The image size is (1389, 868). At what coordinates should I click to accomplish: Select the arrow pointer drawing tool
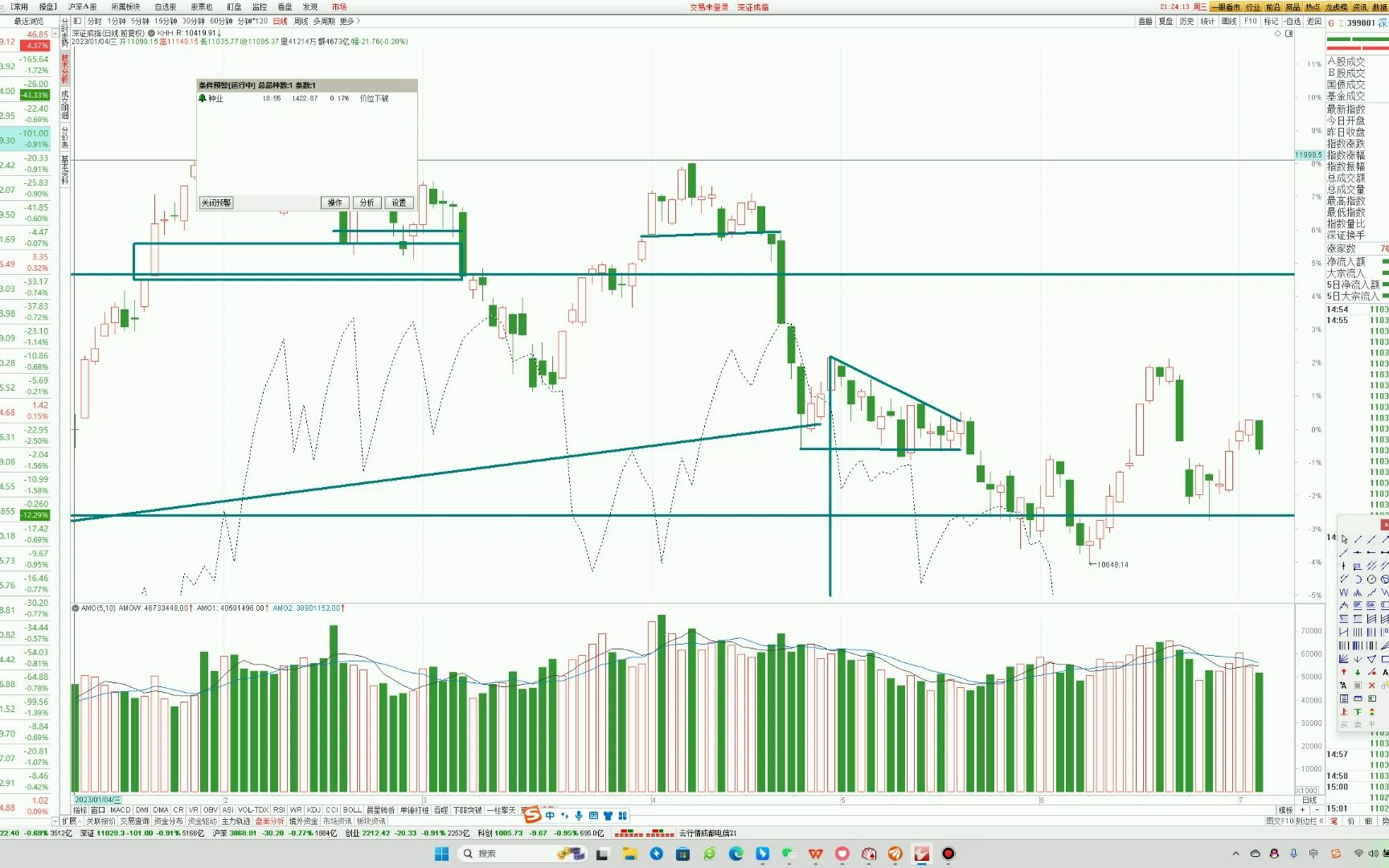1344,539
